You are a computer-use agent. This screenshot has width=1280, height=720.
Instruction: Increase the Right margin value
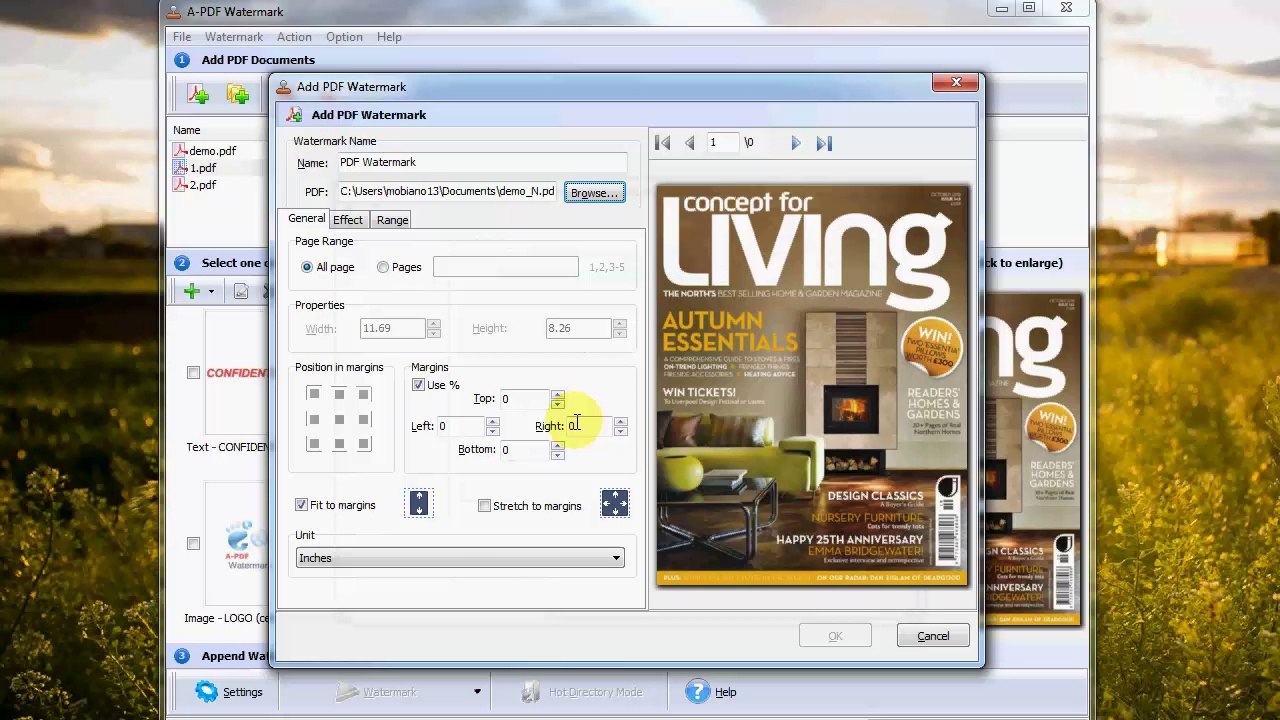pos(620,422)
